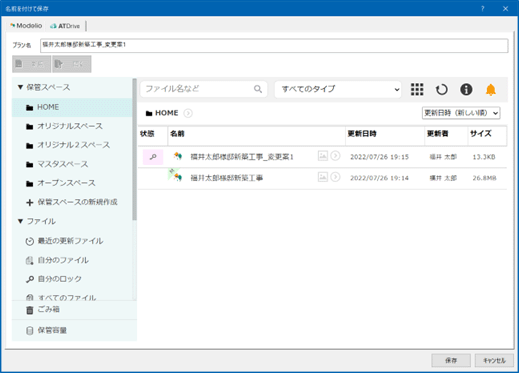Click the search magnifier icon

258,89
